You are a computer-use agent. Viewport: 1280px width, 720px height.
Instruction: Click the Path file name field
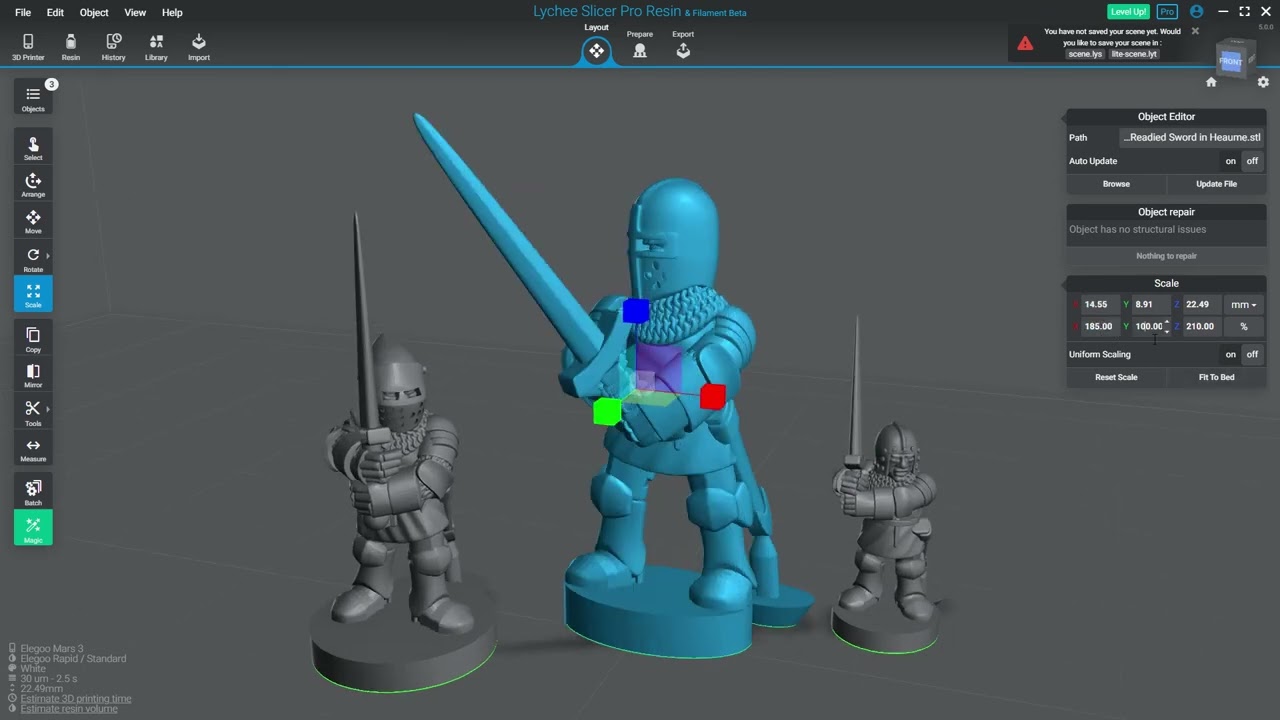pos(1191,138)
